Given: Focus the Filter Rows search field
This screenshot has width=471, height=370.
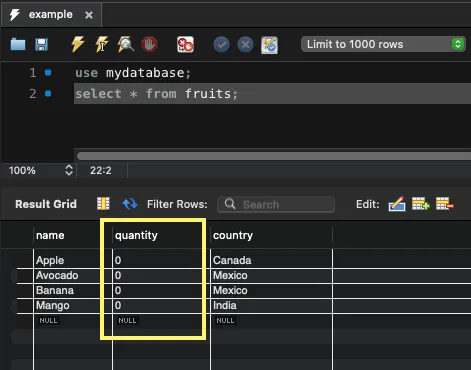Looking at the screenshot, I should [x=276, y=204].
